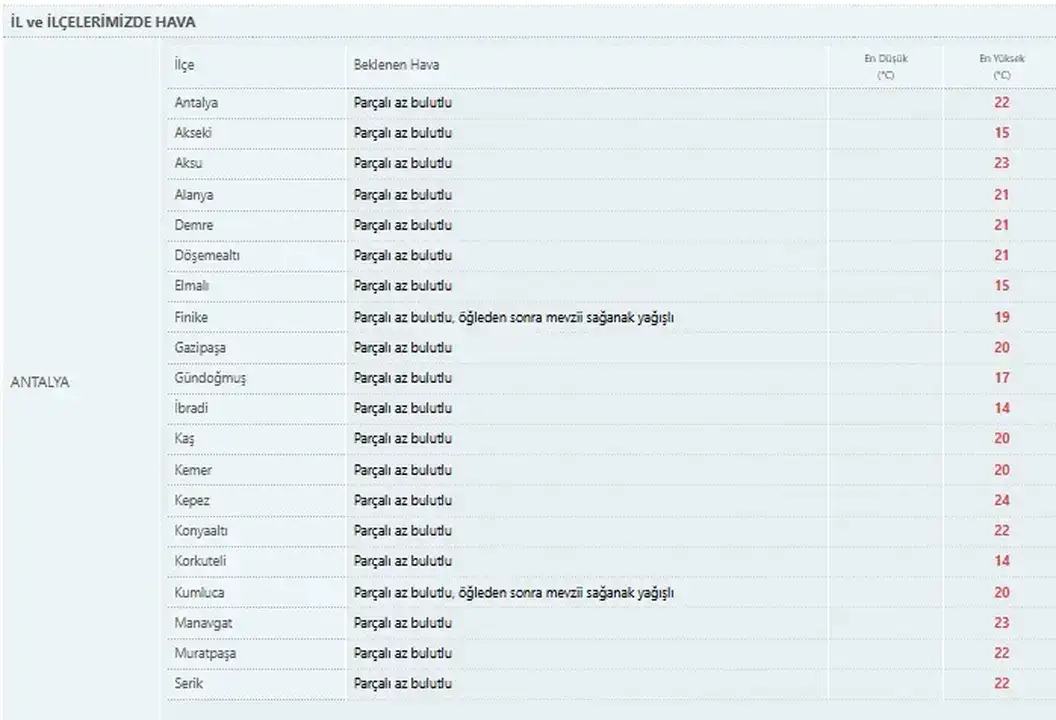This screenshot has width=1056, height=720.
Task: Click the En Düşük (°C) column header
Action: [x=886, y=66]
